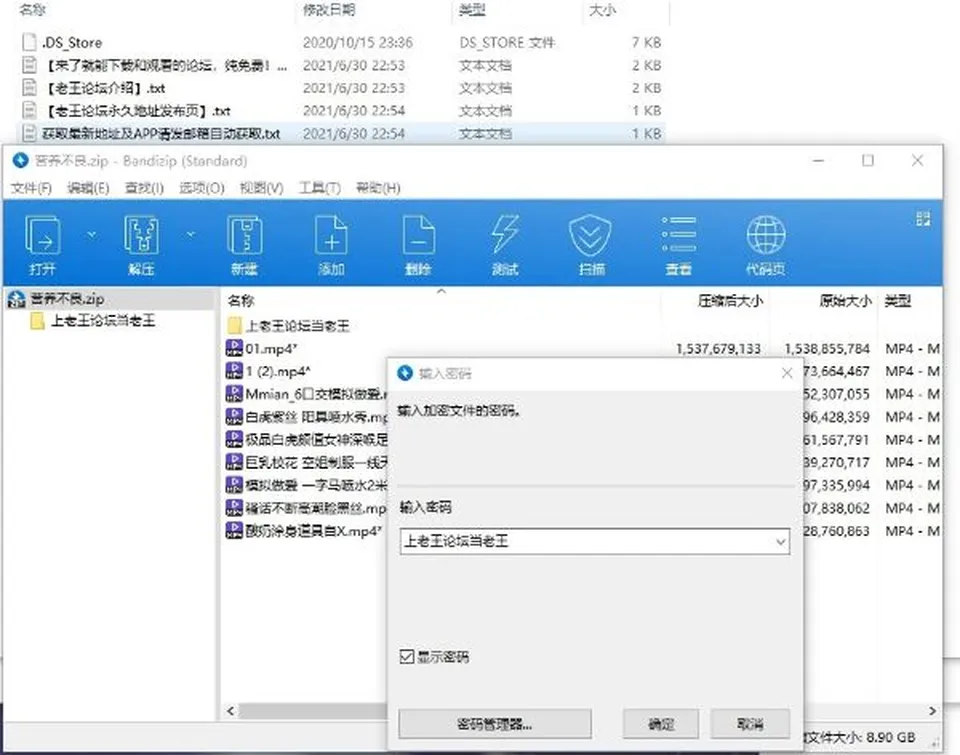Screen dimensions: 960x755
Task: Click the 扫描 (Scan) shield icon
Action: tap(590, 236)
